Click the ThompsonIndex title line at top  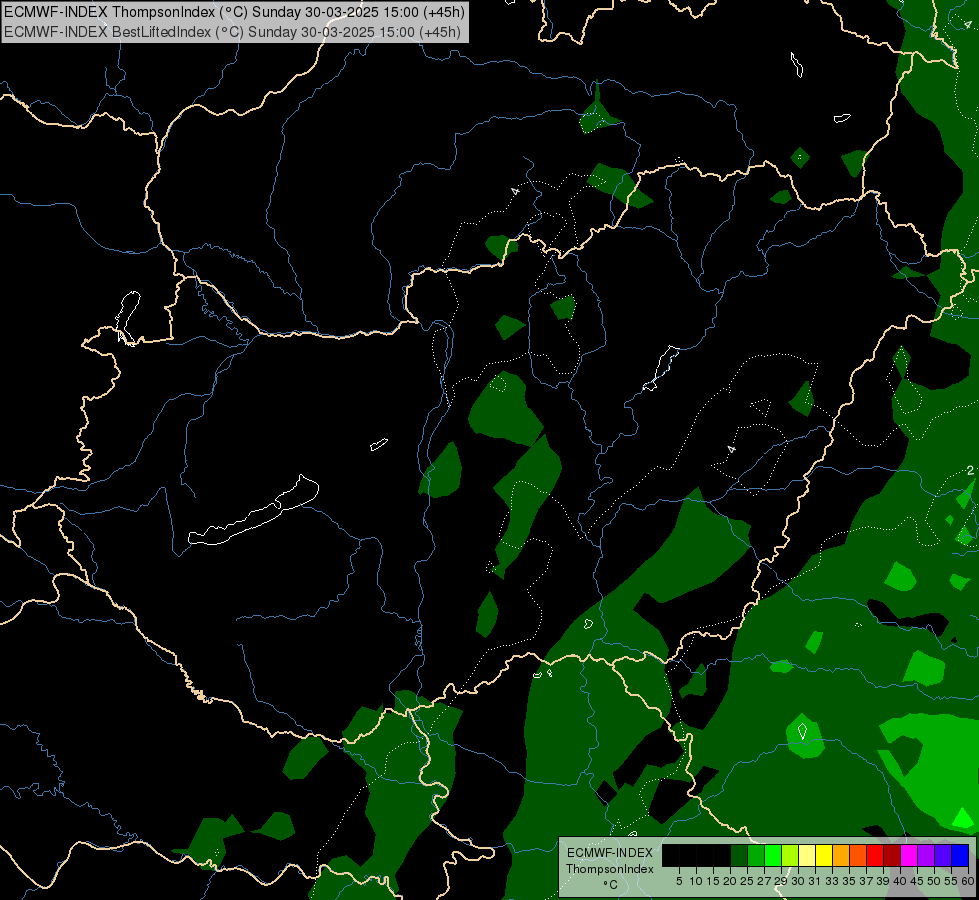click(234, 12)
